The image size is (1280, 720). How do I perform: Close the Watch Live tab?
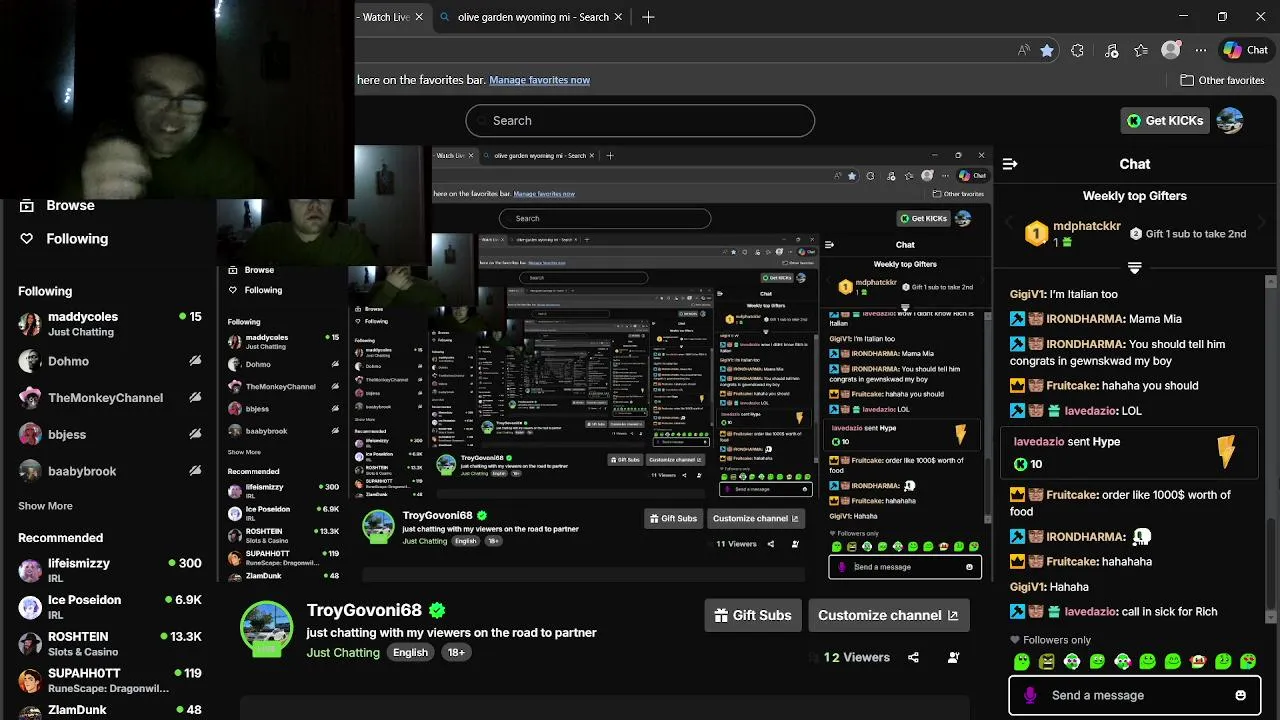click(419, 17)
